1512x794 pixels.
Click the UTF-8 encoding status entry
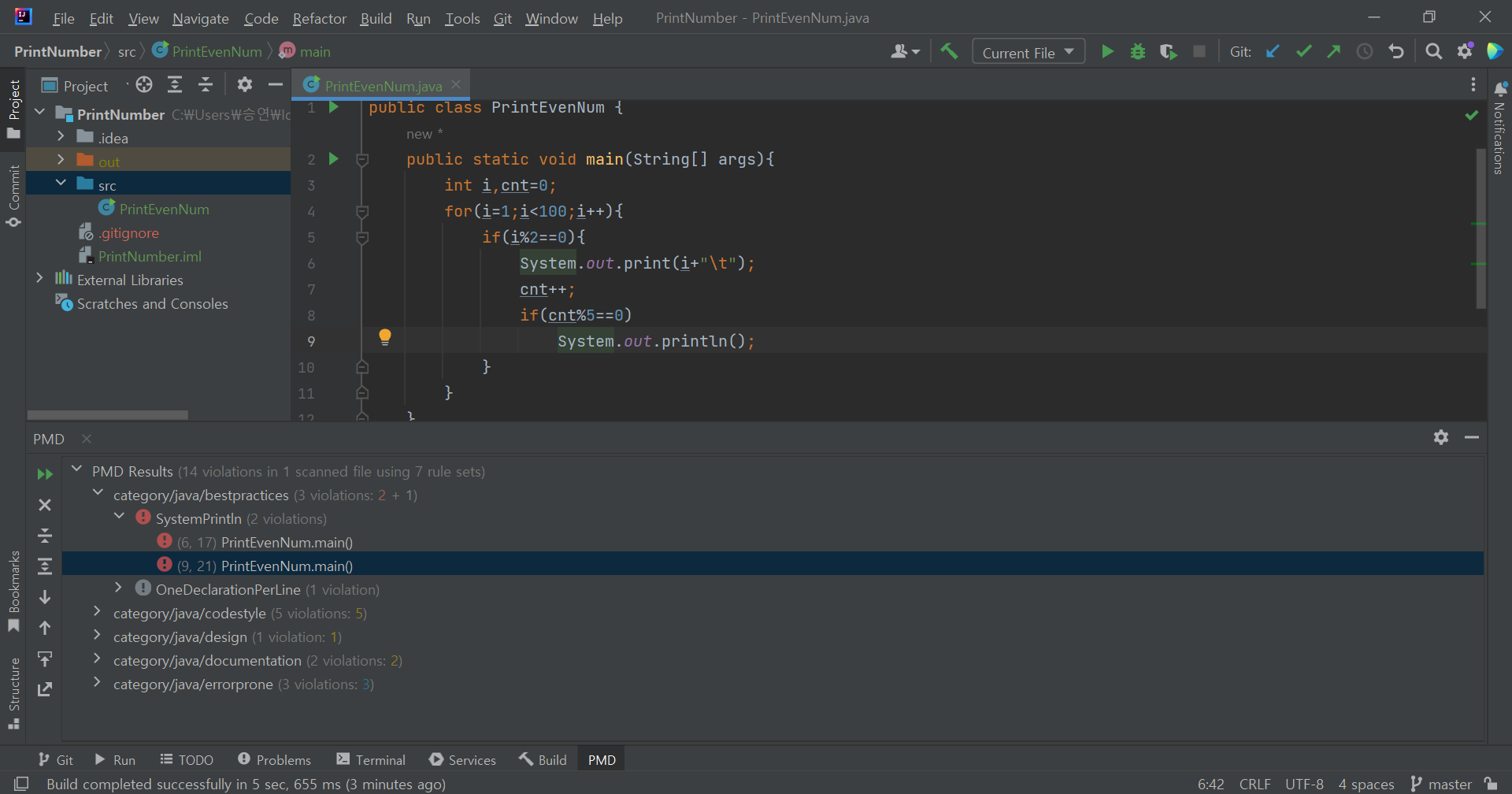[1304, 784]
